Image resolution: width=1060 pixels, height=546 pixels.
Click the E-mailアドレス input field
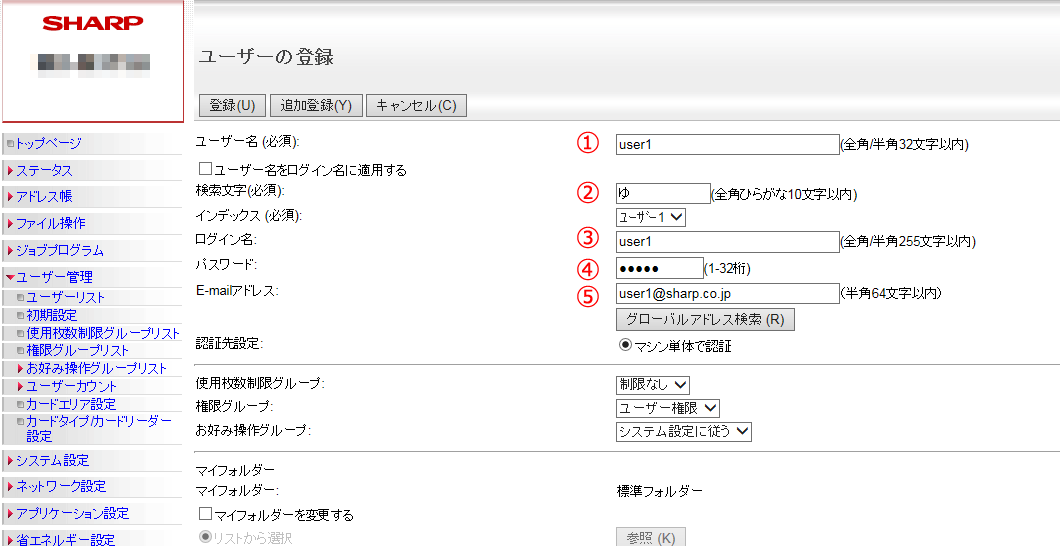(727, 293)
